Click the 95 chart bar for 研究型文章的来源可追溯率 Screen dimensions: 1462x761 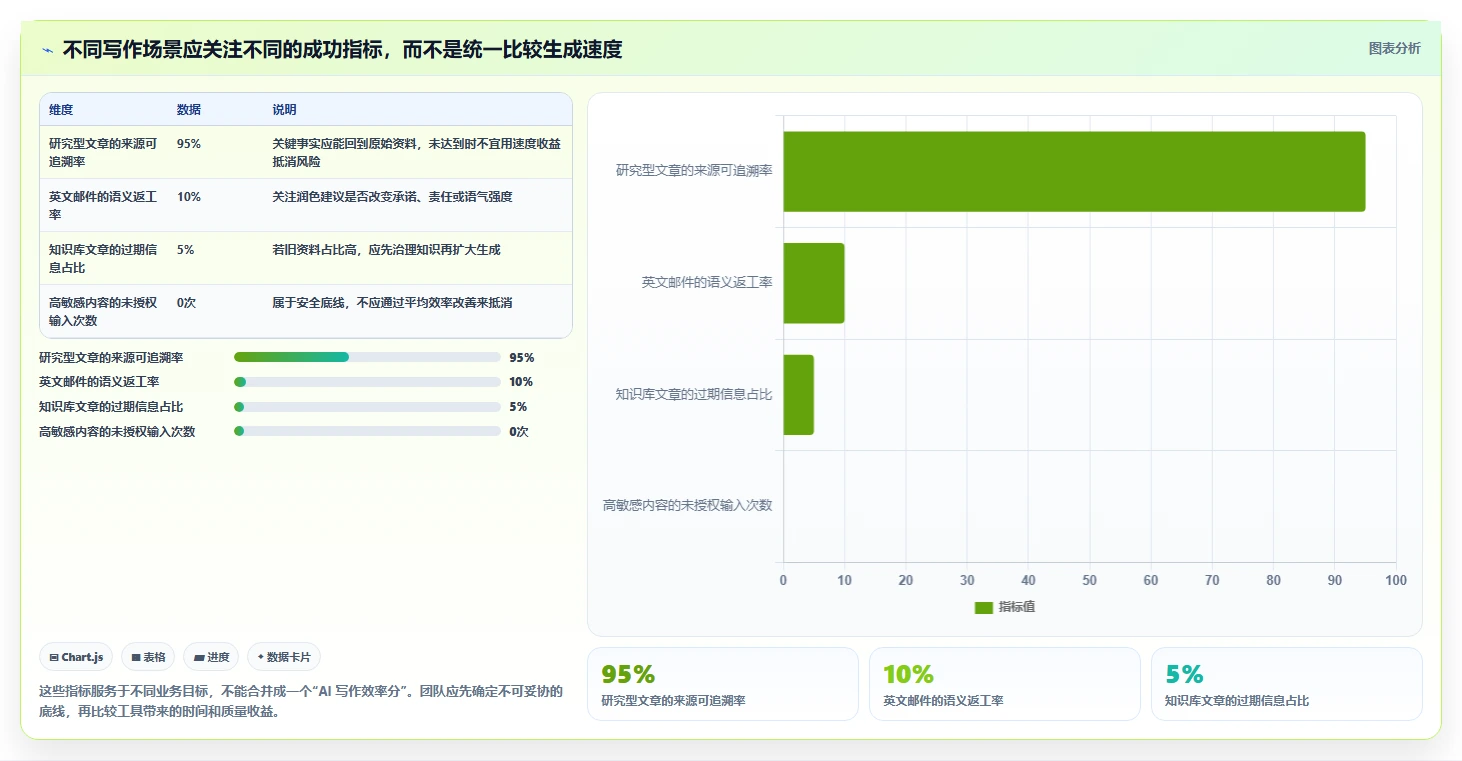tap(1074, 171)
